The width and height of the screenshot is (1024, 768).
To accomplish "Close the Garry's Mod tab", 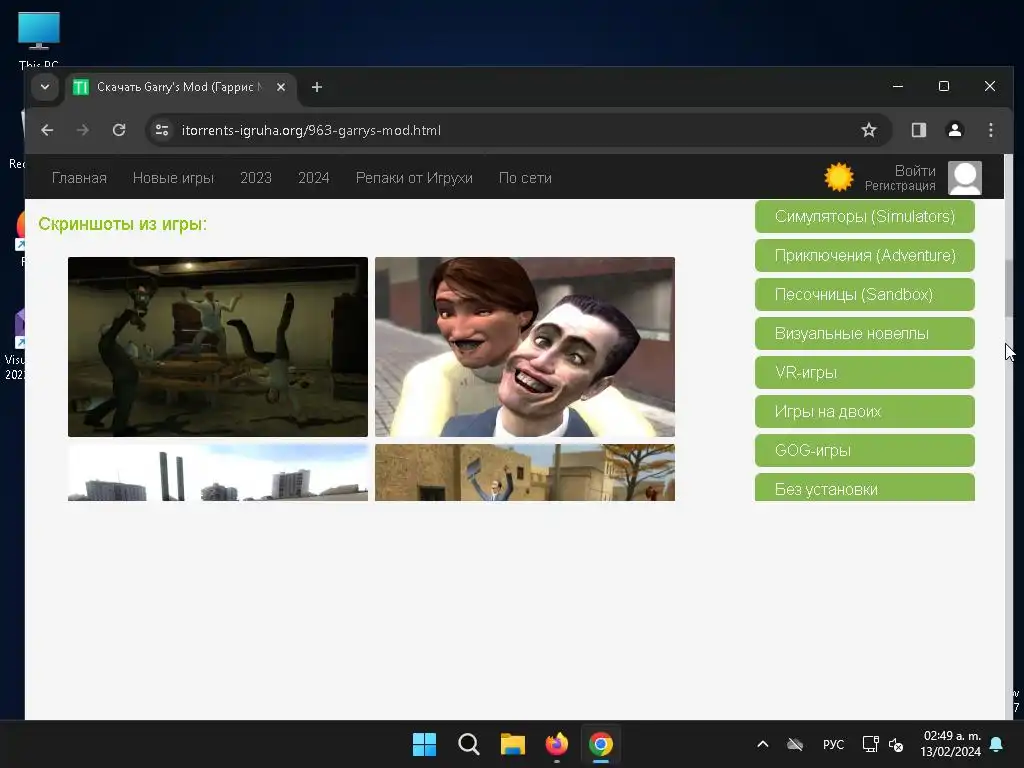I will point(281,87).
